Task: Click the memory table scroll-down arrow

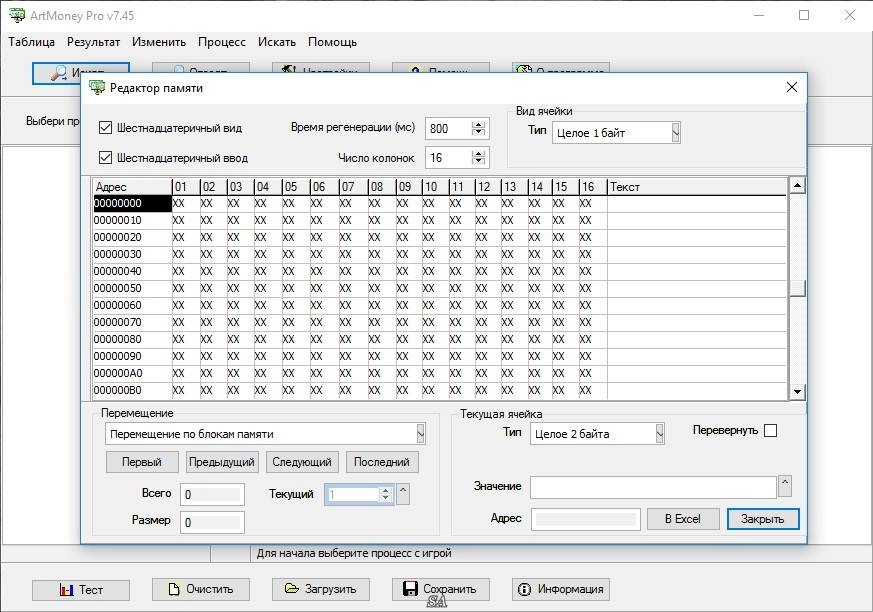Action: (x=797, y=391)
